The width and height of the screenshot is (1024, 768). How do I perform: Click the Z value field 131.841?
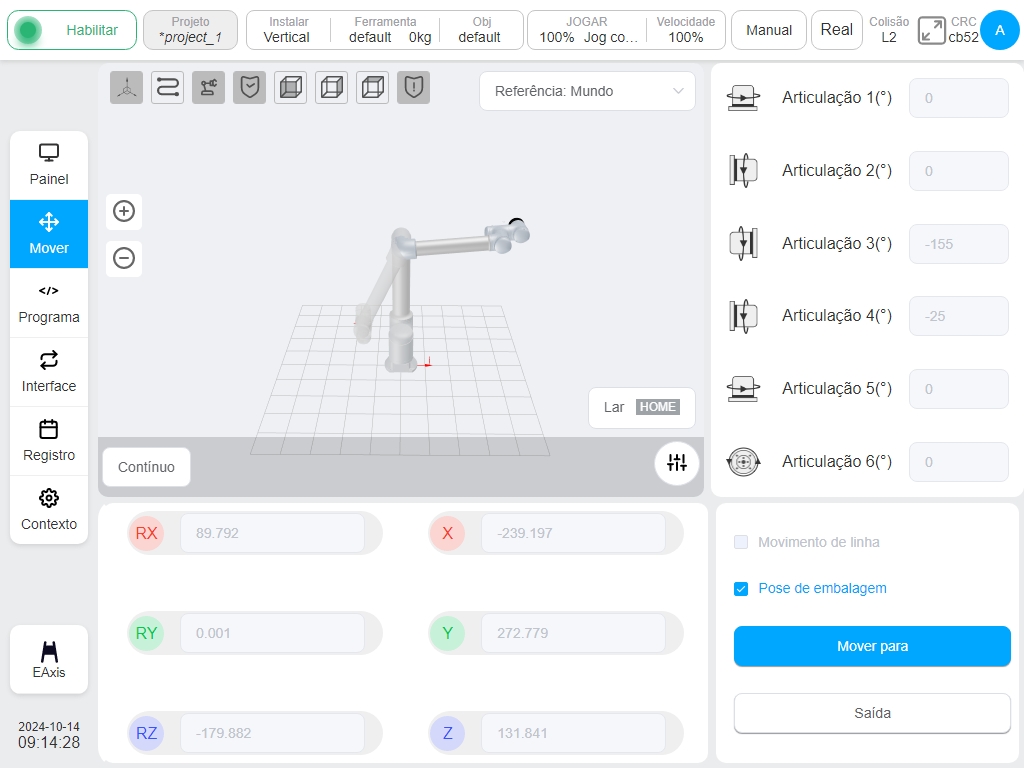tap(573, 733)
